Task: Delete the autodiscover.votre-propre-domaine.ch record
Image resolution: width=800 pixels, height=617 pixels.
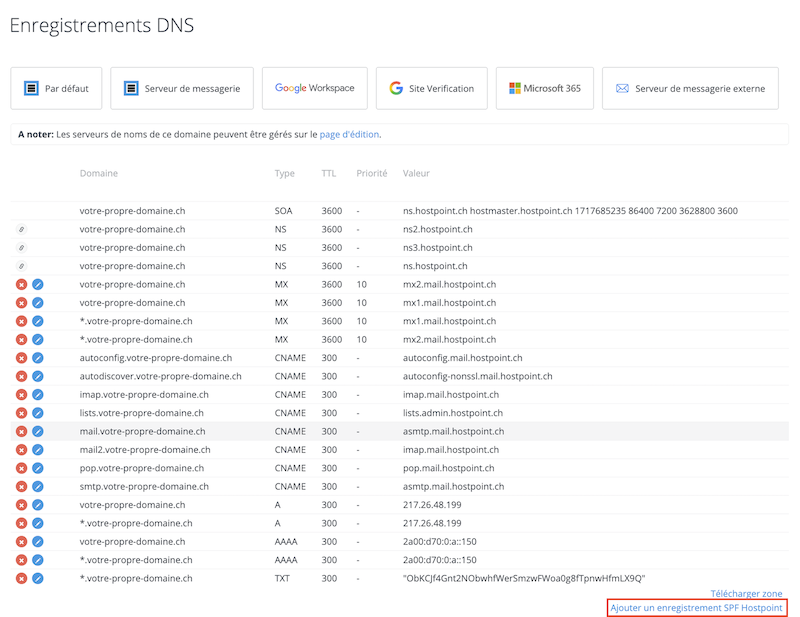Action: [x=21, y=376]
